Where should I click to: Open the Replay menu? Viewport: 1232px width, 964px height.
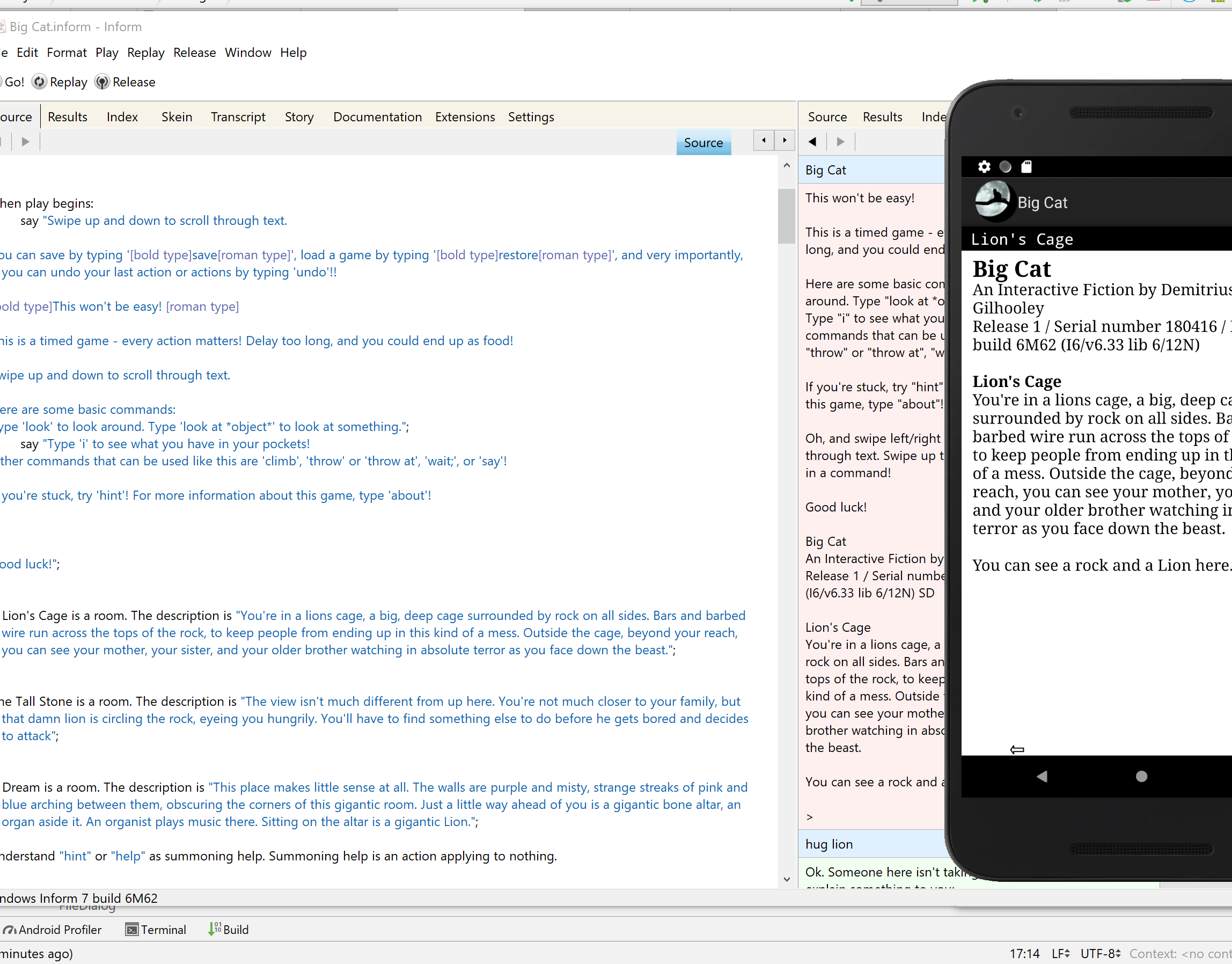[145, 53]
